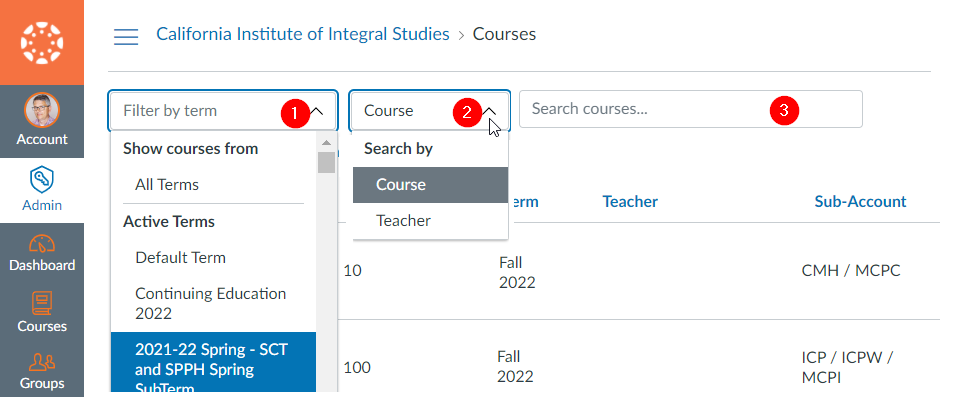Choose 2021-22 Spring SCT and SPPH term
Screen dimensions: 958x397
(213, 363)
